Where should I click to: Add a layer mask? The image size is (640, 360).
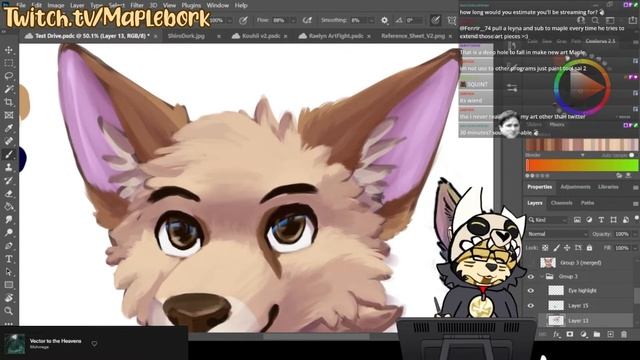[570, 334]
